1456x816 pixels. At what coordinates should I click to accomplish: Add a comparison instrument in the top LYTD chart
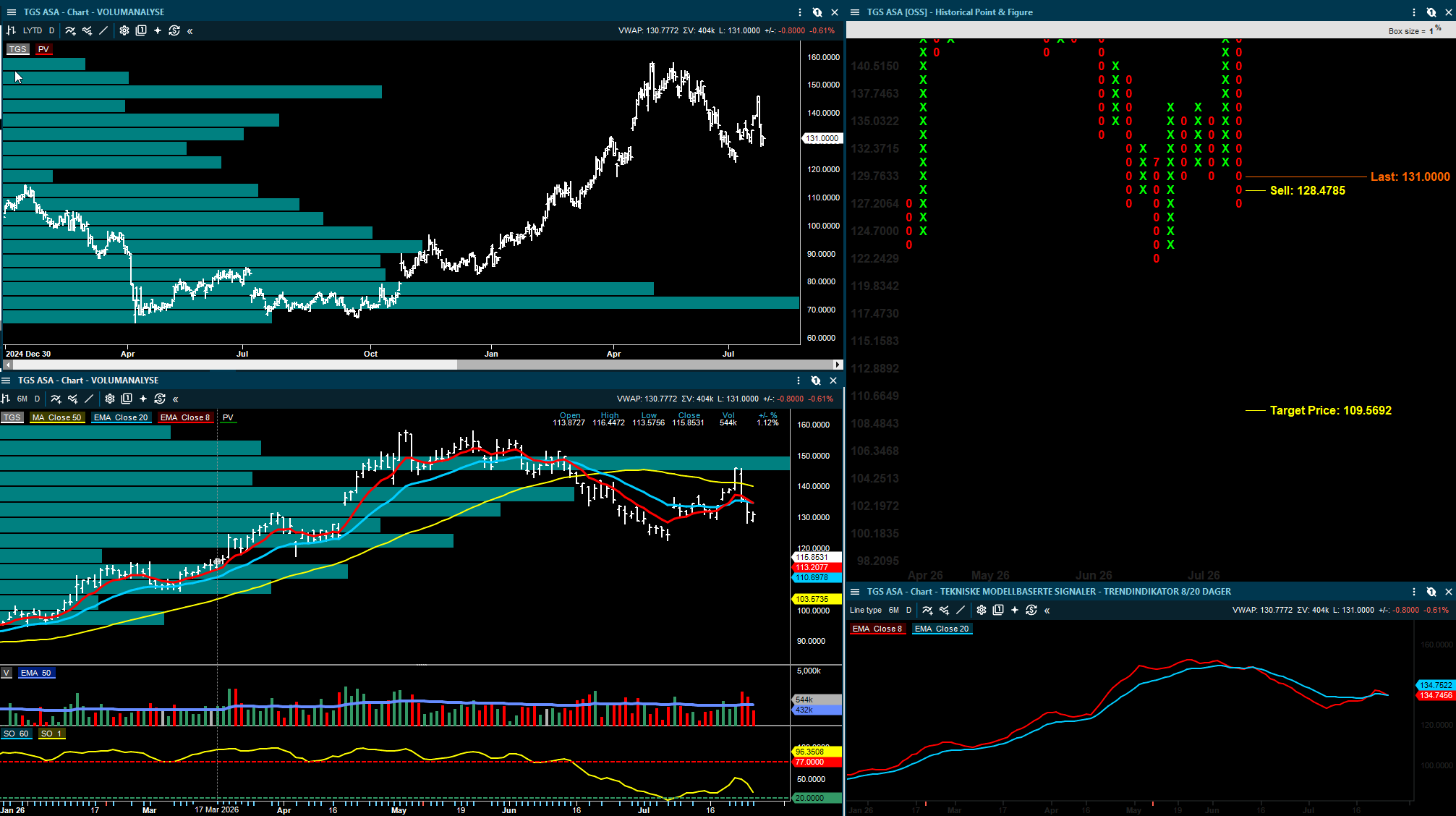[x=87, y=30]
